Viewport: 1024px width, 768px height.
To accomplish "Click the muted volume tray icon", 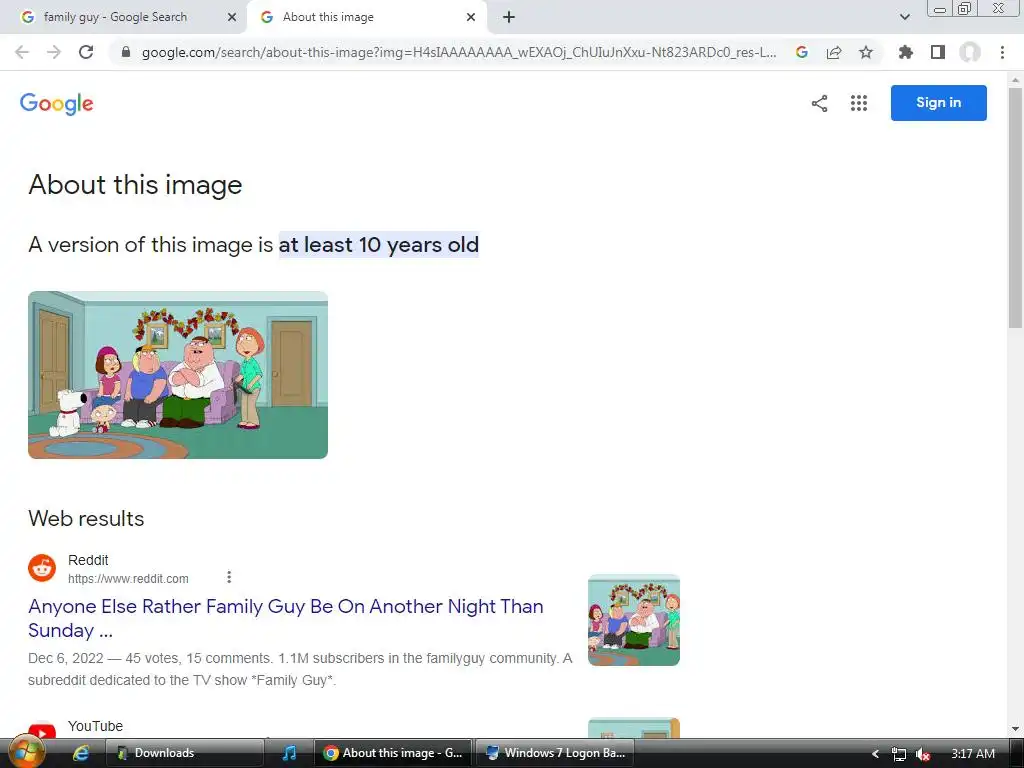I will click(x=923, y=754).
